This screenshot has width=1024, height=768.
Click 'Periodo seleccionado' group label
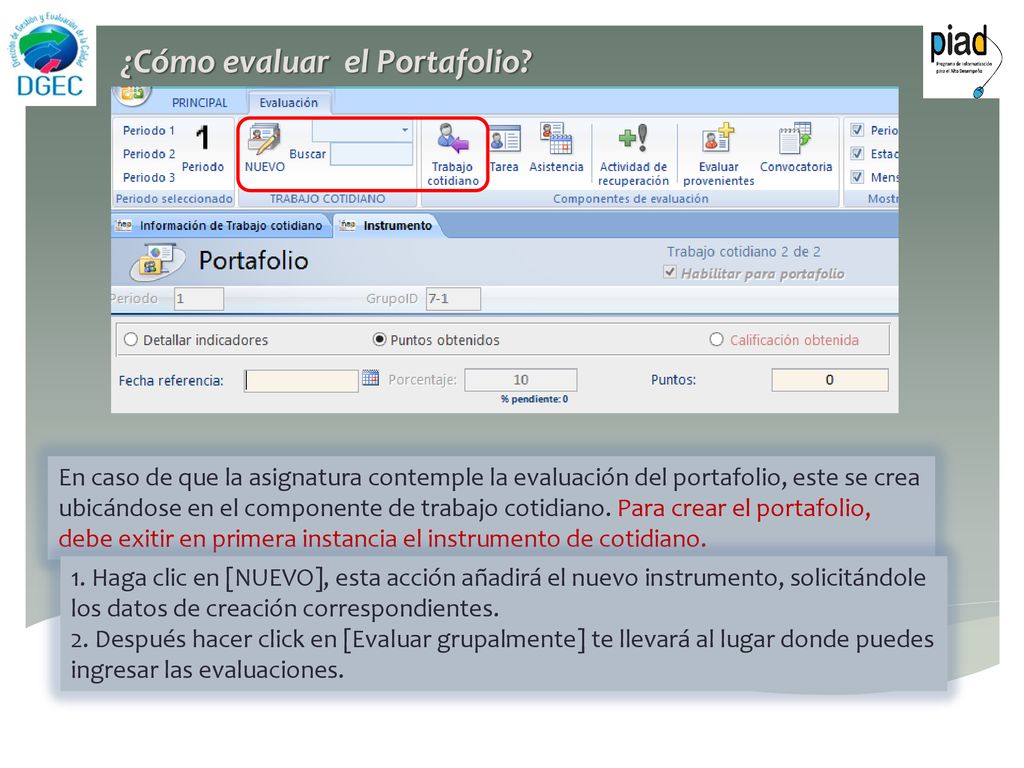coord(174,199)
